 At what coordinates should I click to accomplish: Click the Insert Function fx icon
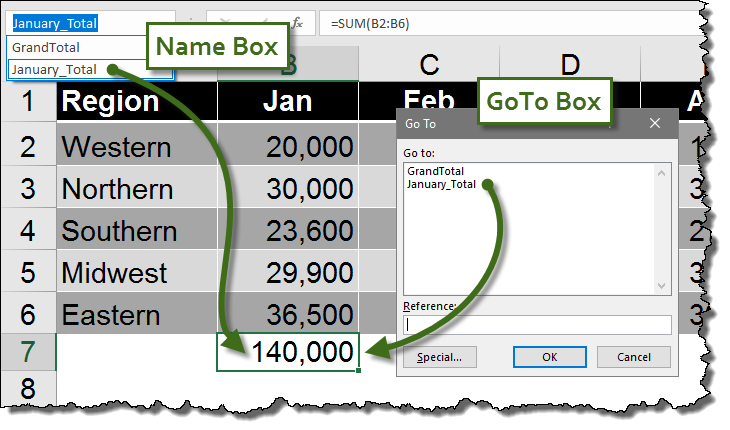pos(297,22)
